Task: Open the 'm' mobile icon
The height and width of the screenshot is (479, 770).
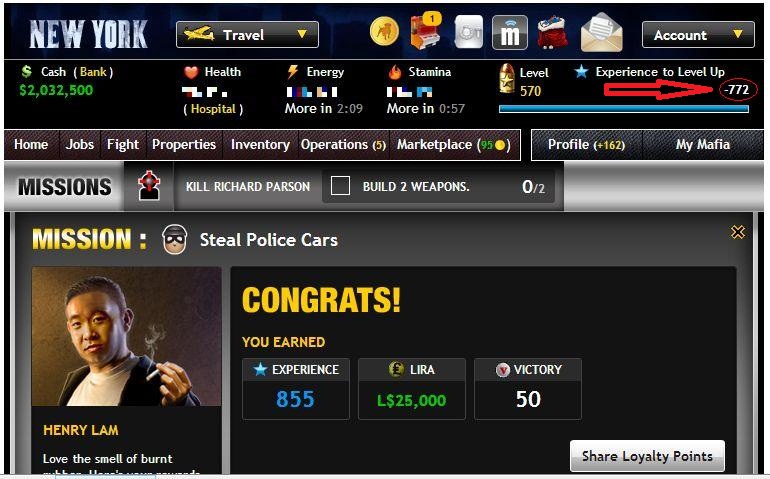Action: 510,32
